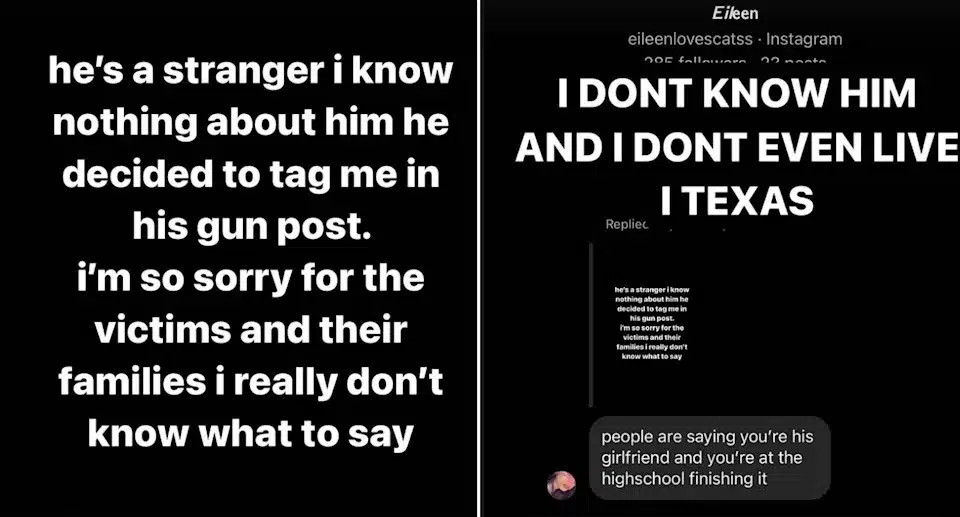The height and width of the screenshot is (517, 960).
Task: Click the 'i'm so sorry for the' line
Action: click(x=250, y=279)
